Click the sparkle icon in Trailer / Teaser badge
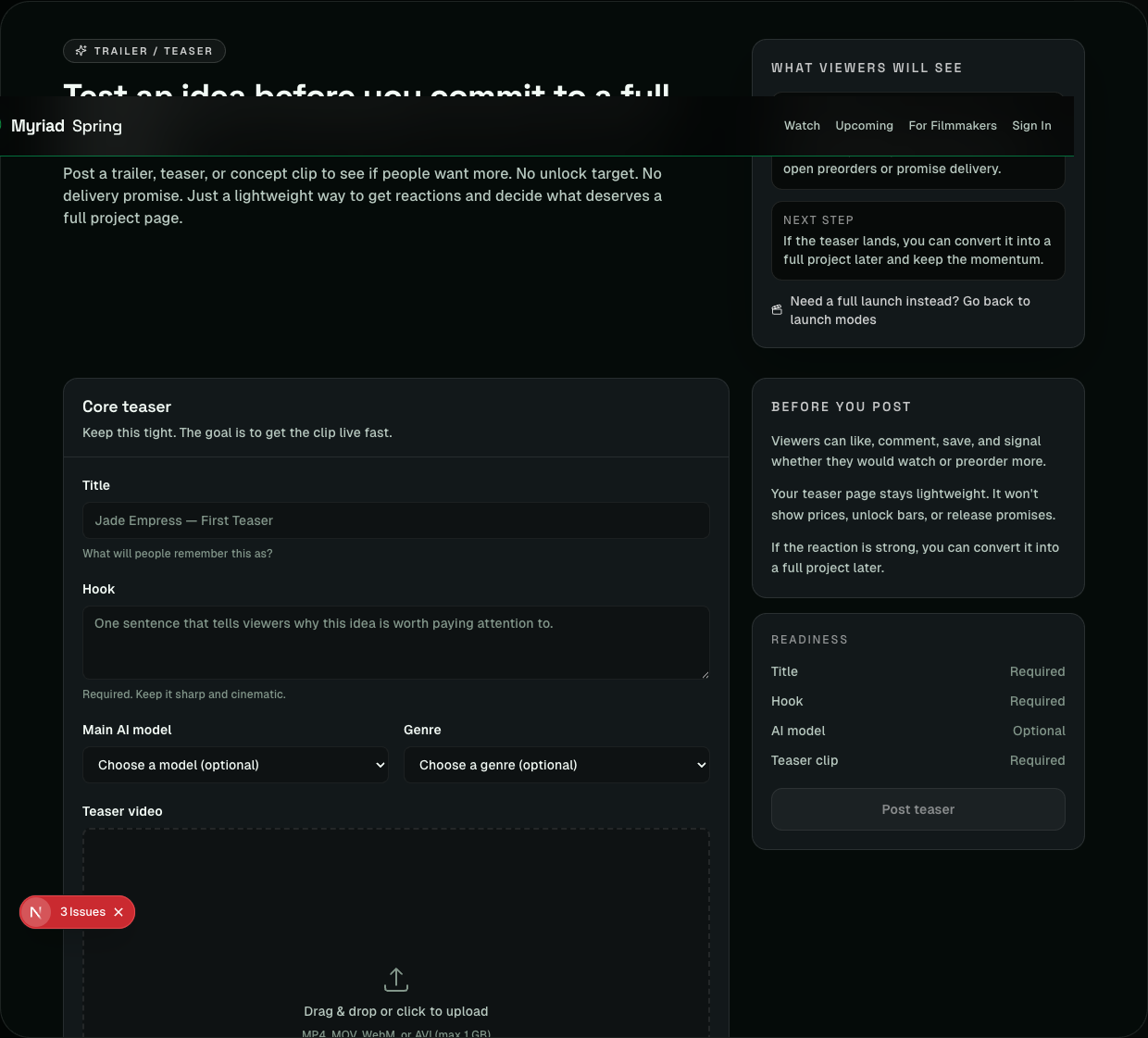This screenshot has height=1038, width=1148. (81, 51)
